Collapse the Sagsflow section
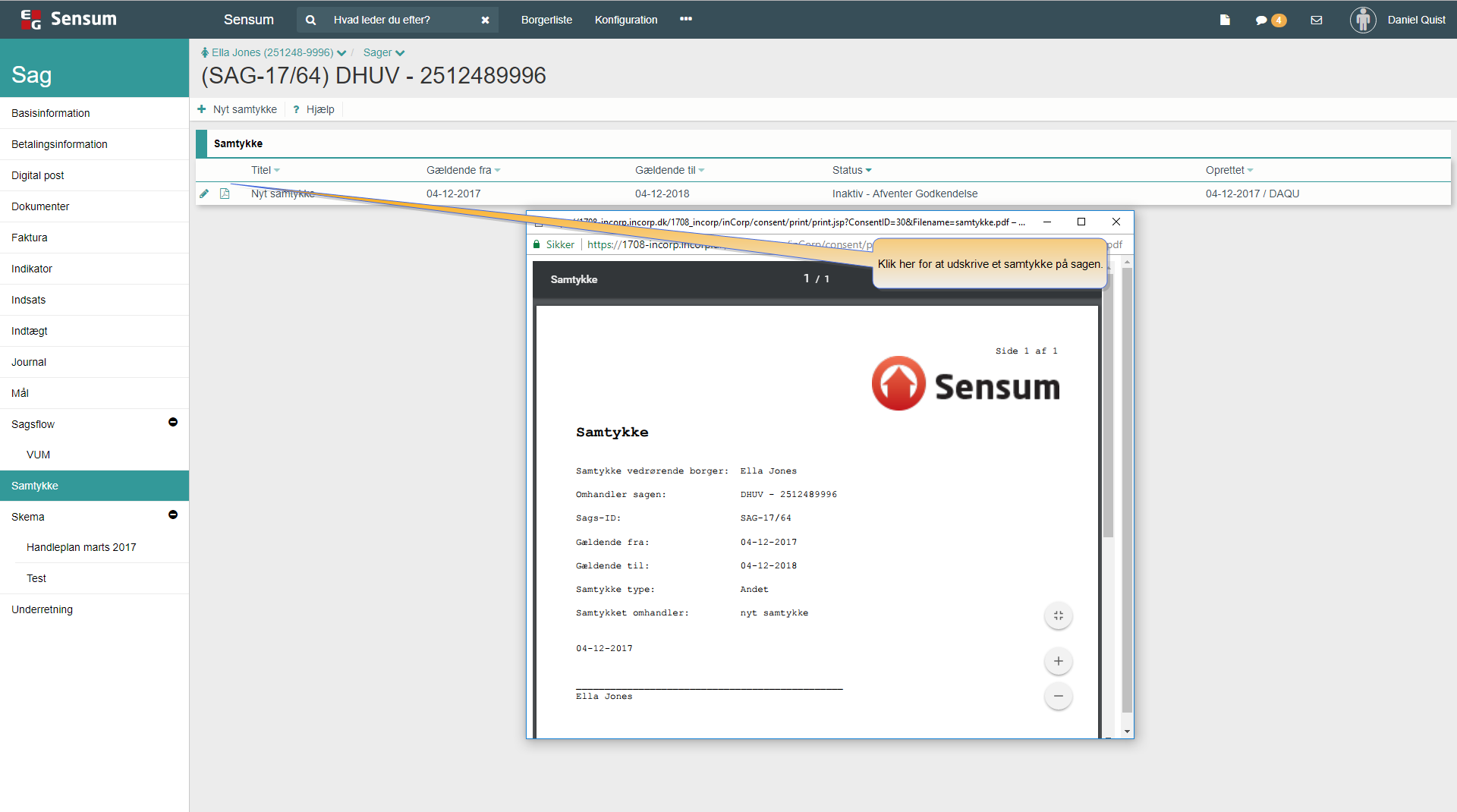Viewport: 1457px width, 812px height. click(x=173, y=422)
